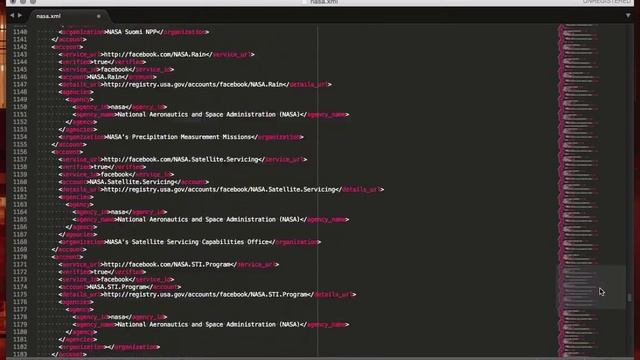Click line number 1156 in gutter
The image size is (640, 360).
coord(20,152)
